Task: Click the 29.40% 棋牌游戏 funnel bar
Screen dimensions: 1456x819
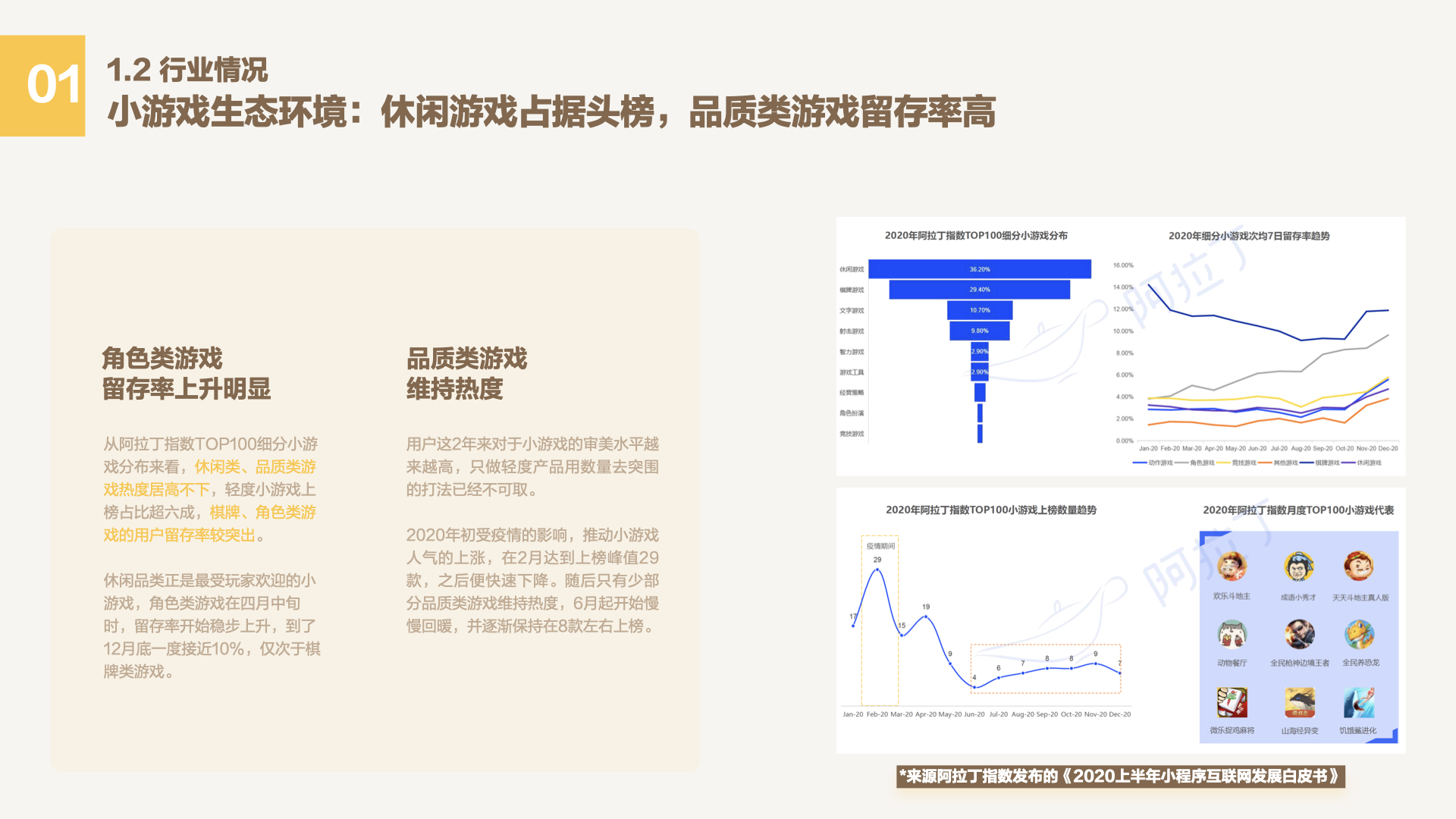Action: [980, 290]
